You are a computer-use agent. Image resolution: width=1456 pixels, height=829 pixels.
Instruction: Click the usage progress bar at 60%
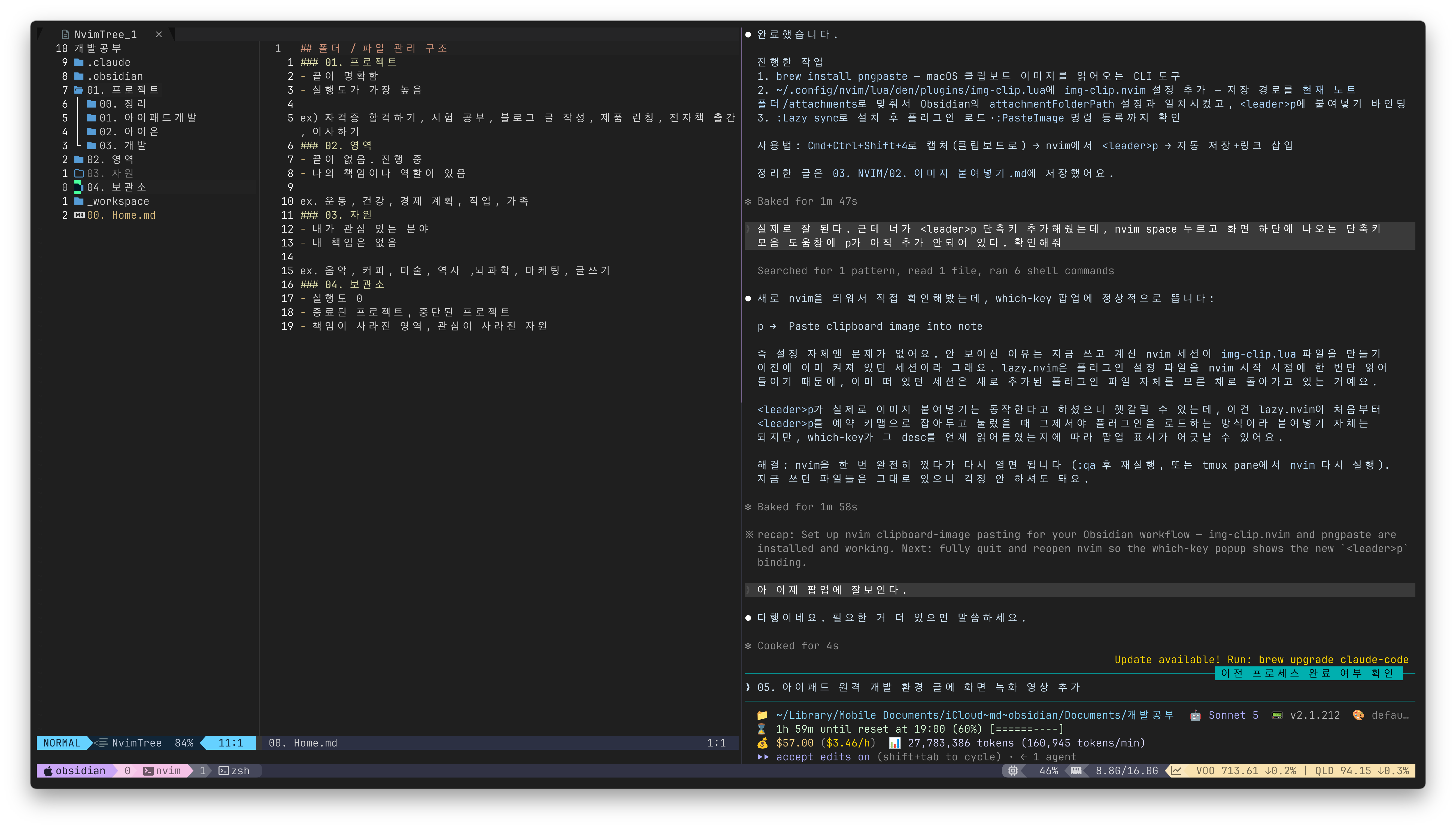pyautogui.click(x=1027, y=729)
